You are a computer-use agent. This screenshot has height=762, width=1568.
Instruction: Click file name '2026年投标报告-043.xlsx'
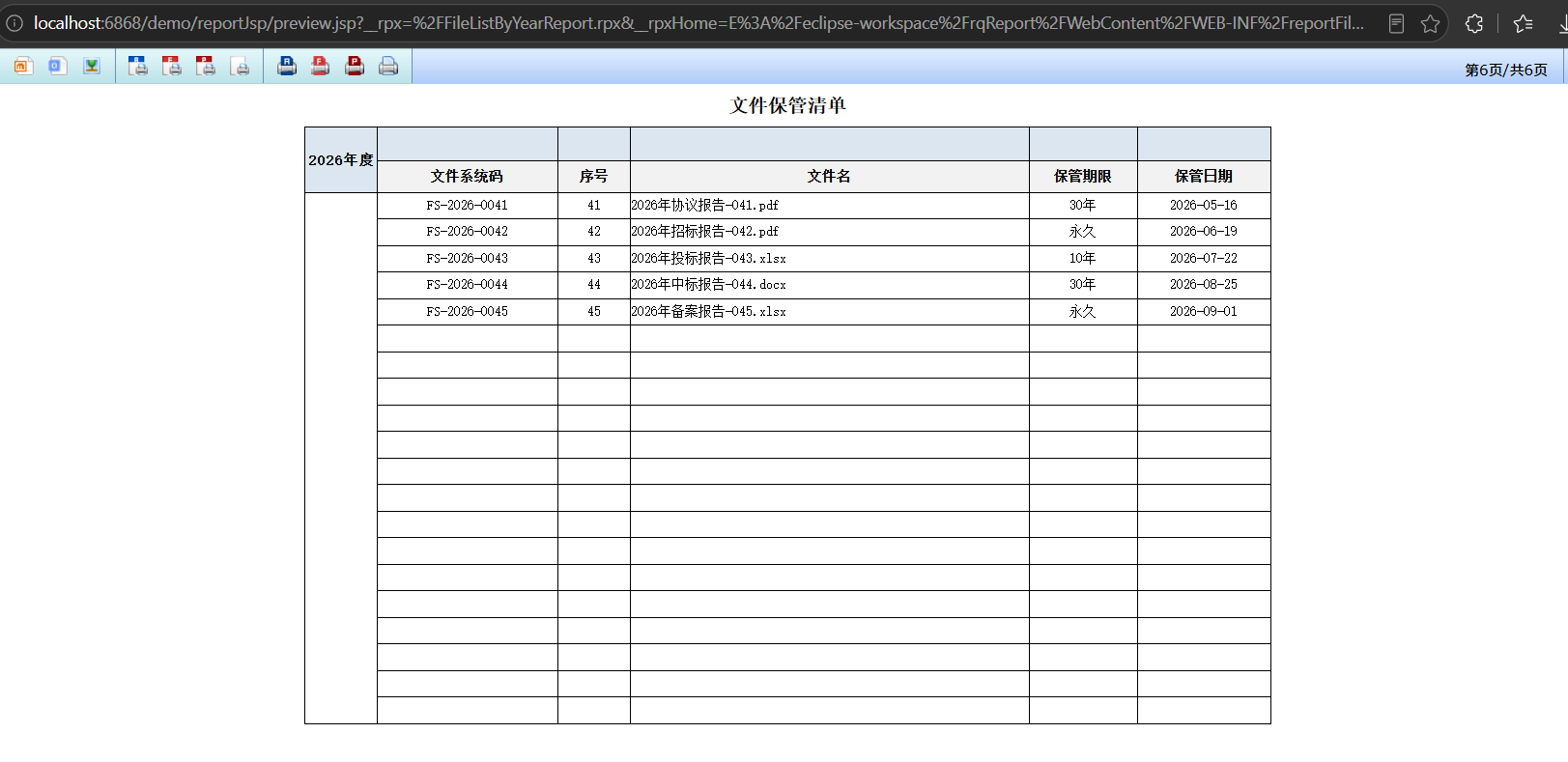coord(709,259)
